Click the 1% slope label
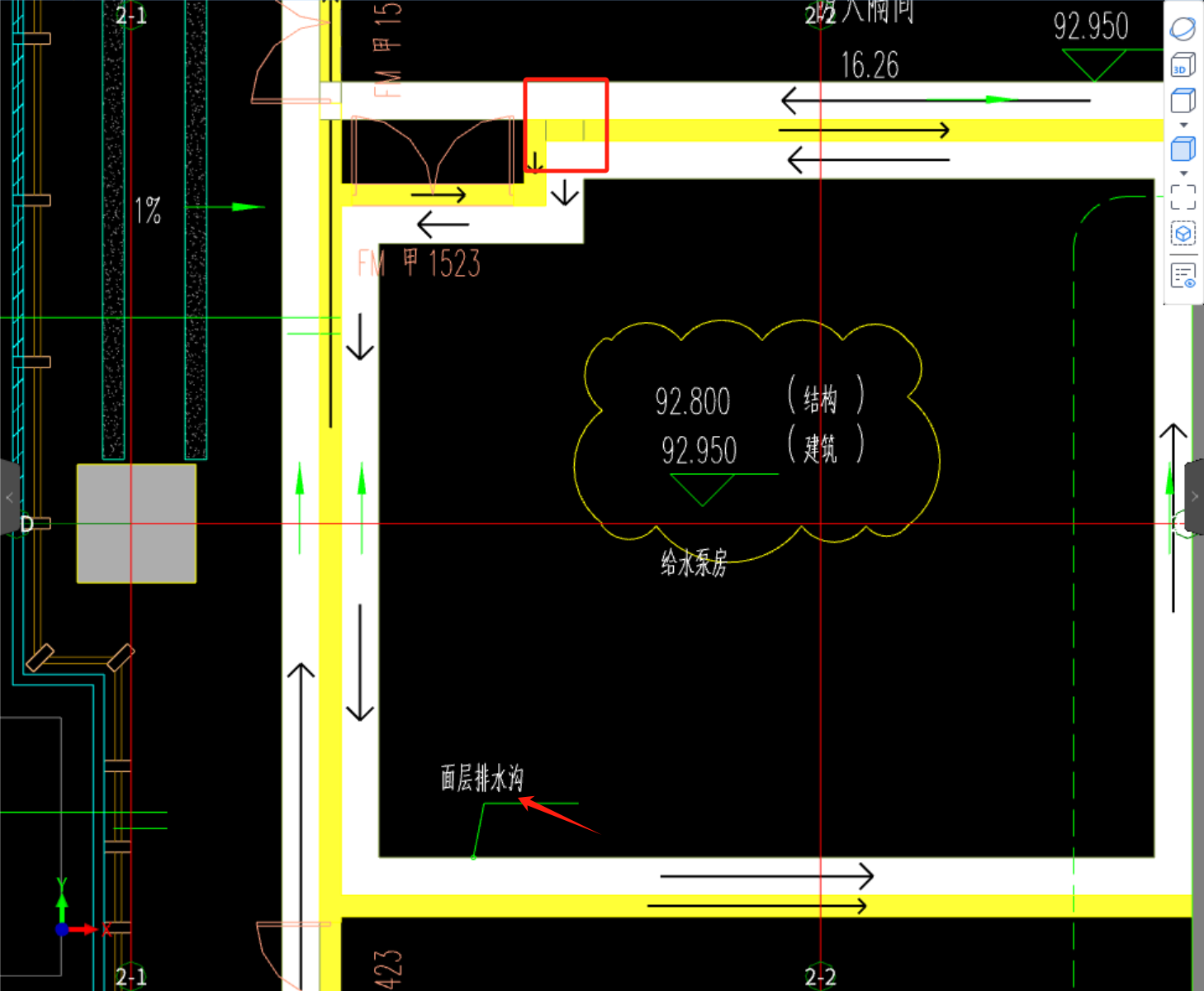Image resolution: width=1204 pixels, height=991 pixels. point(148,211)
